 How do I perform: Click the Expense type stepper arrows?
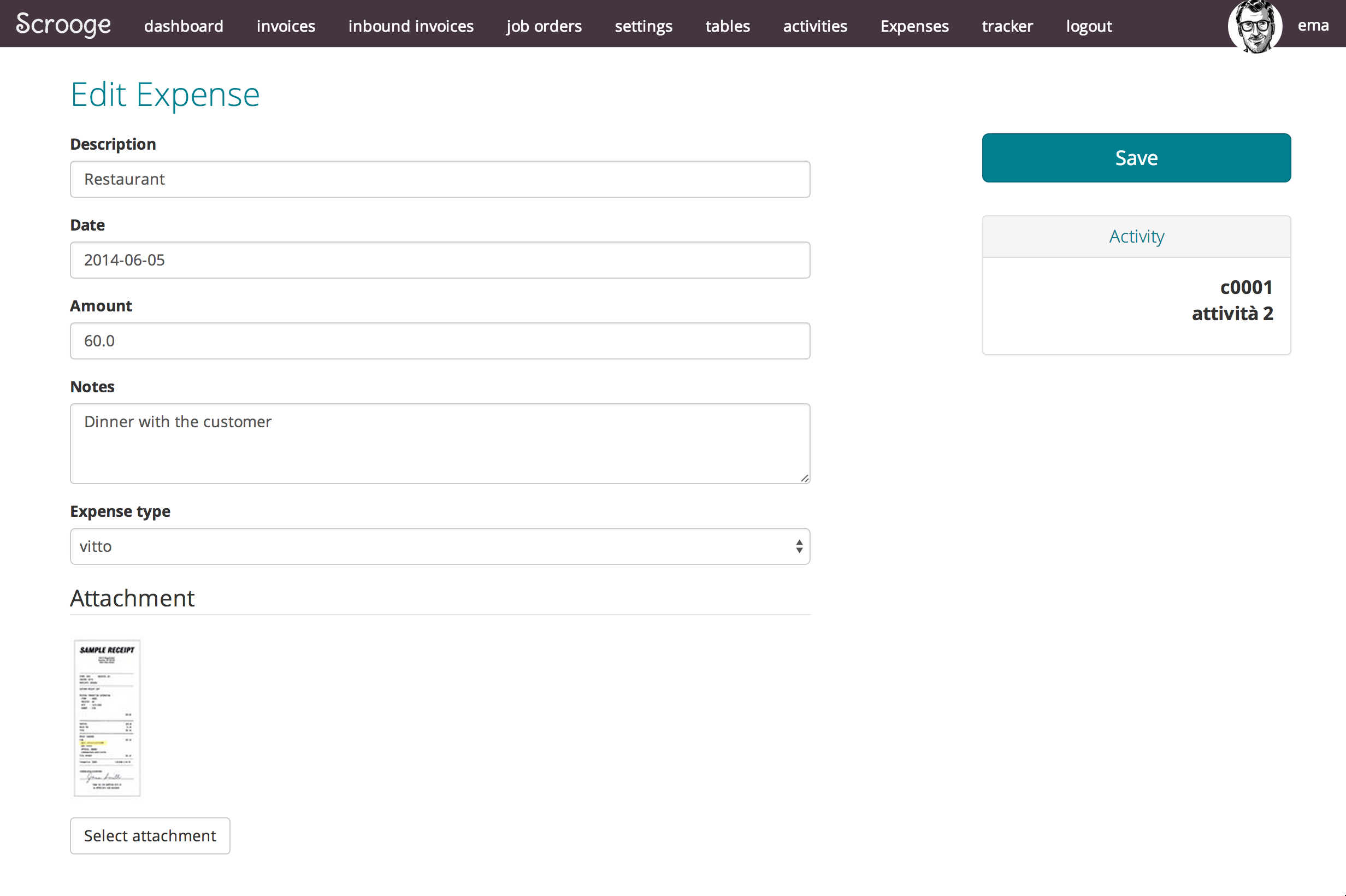click(799, 546)
